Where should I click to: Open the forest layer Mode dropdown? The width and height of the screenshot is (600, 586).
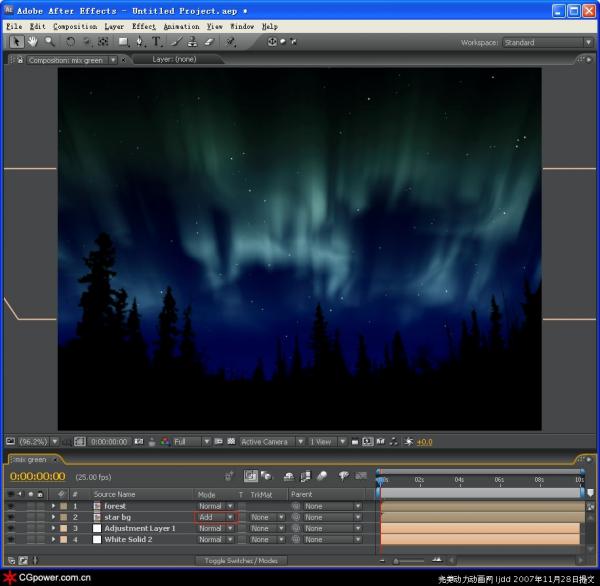(x=216, y=506)
